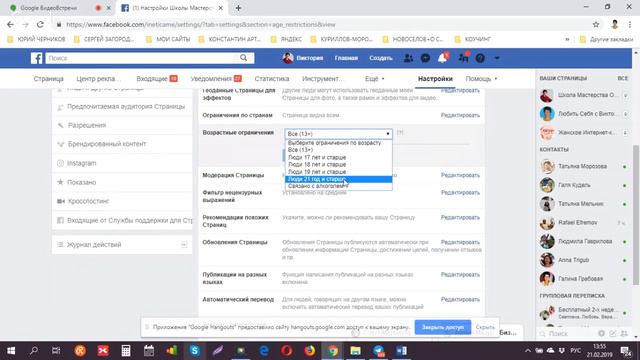The image size is (640, 360).
Task: Open taskbar search magnifier
Action: [x=34, y=351]
